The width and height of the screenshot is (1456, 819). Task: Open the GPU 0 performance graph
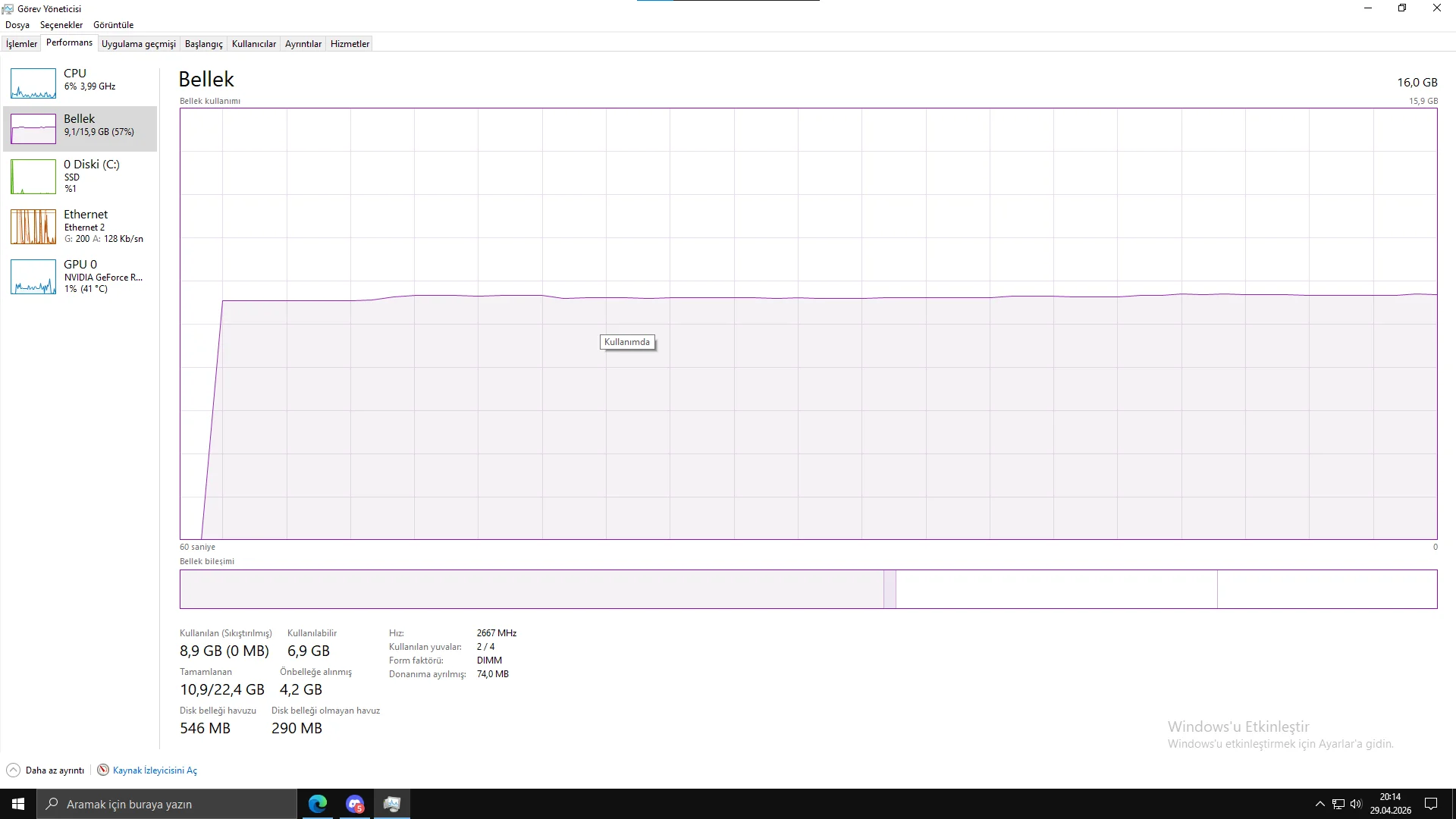pyautogui.click(x=33, y=277)
